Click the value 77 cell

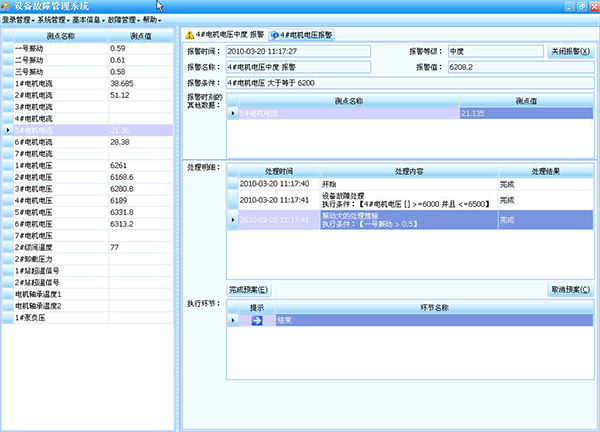pos(141,248)
